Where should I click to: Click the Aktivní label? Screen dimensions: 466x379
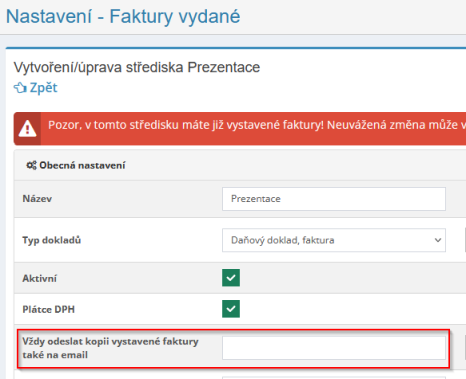click(39, 278)
